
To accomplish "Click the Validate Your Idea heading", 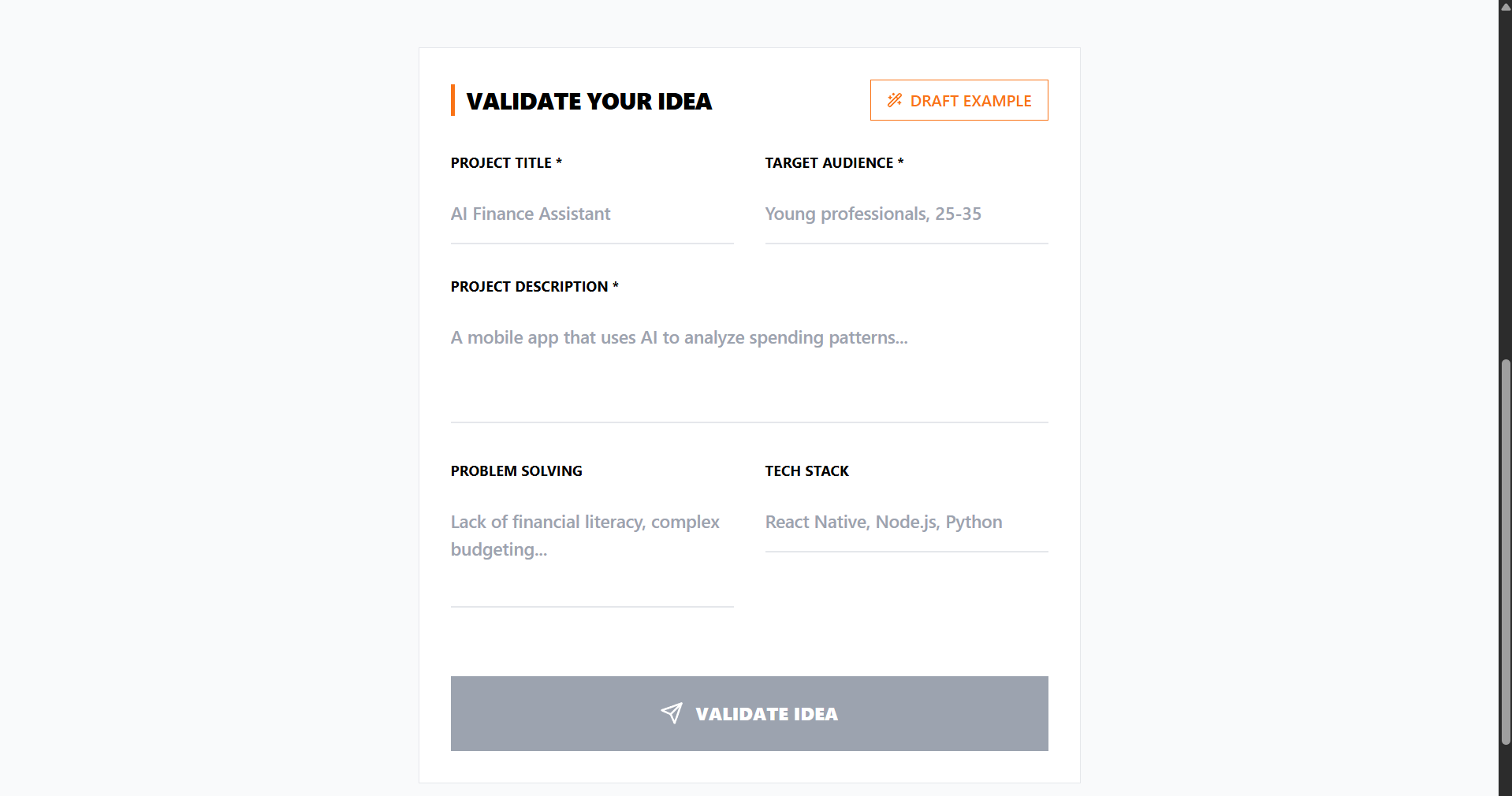I will (x=589, y=102).
